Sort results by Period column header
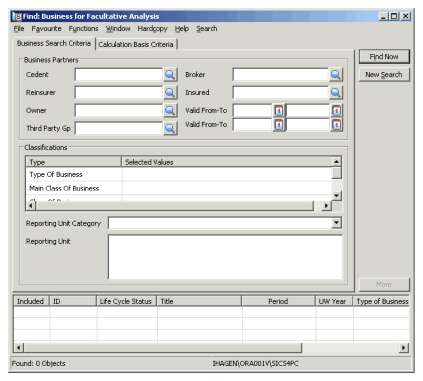Screen dimensions: 423x381 coord(278,301)
